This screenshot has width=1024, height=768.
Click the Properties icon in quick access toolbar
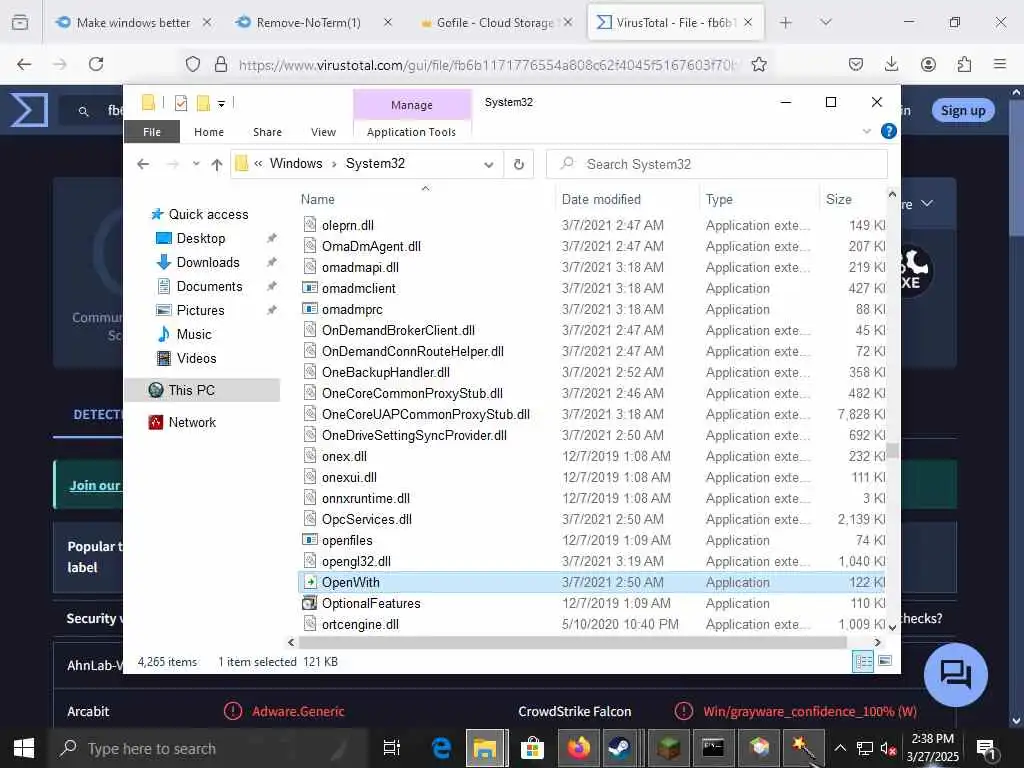point(181,103)
